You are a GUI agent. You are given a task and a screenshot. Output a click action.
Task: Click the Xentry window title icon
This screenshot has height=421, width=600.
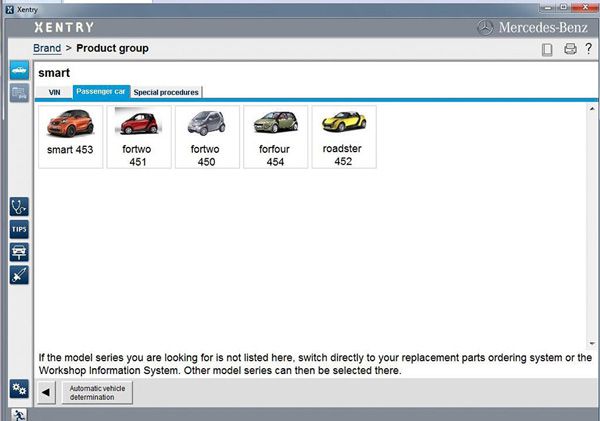(x=10, y=10)
